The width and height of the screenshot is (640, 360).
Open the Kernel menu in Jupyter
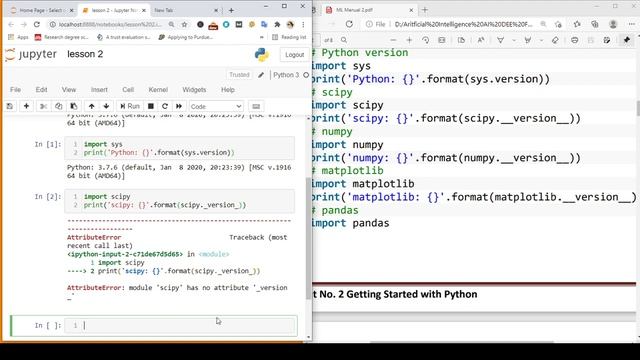pyautogui.click(x=158, y=90)
